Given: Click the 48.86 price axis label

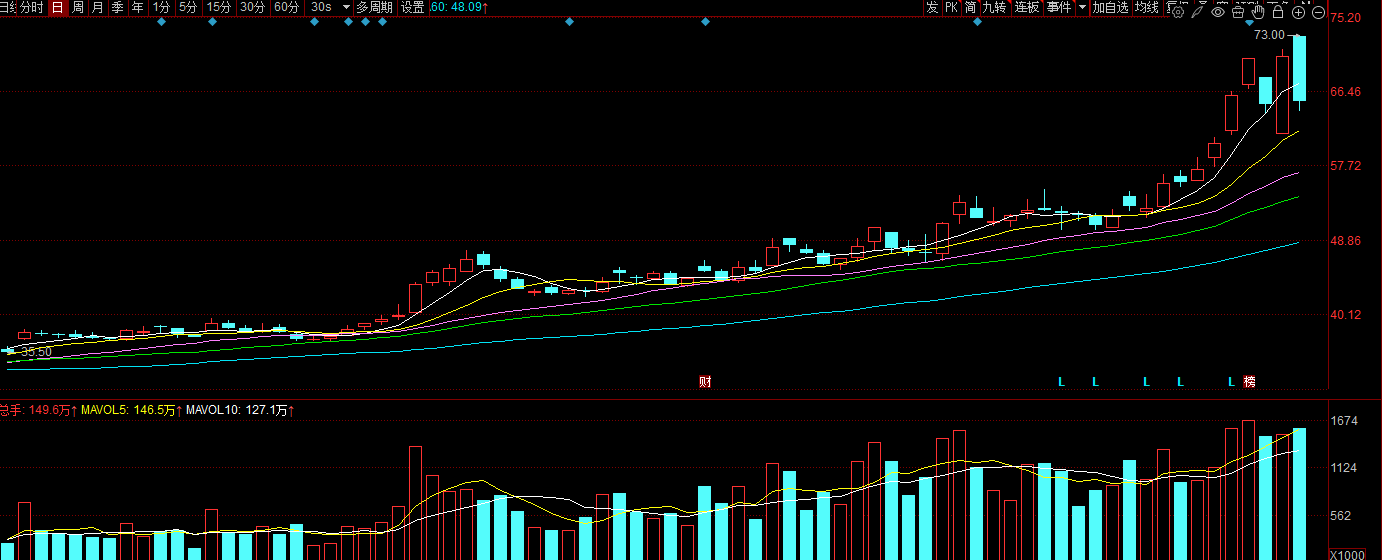Looking at the screenshot, I should coord(1346,241).
